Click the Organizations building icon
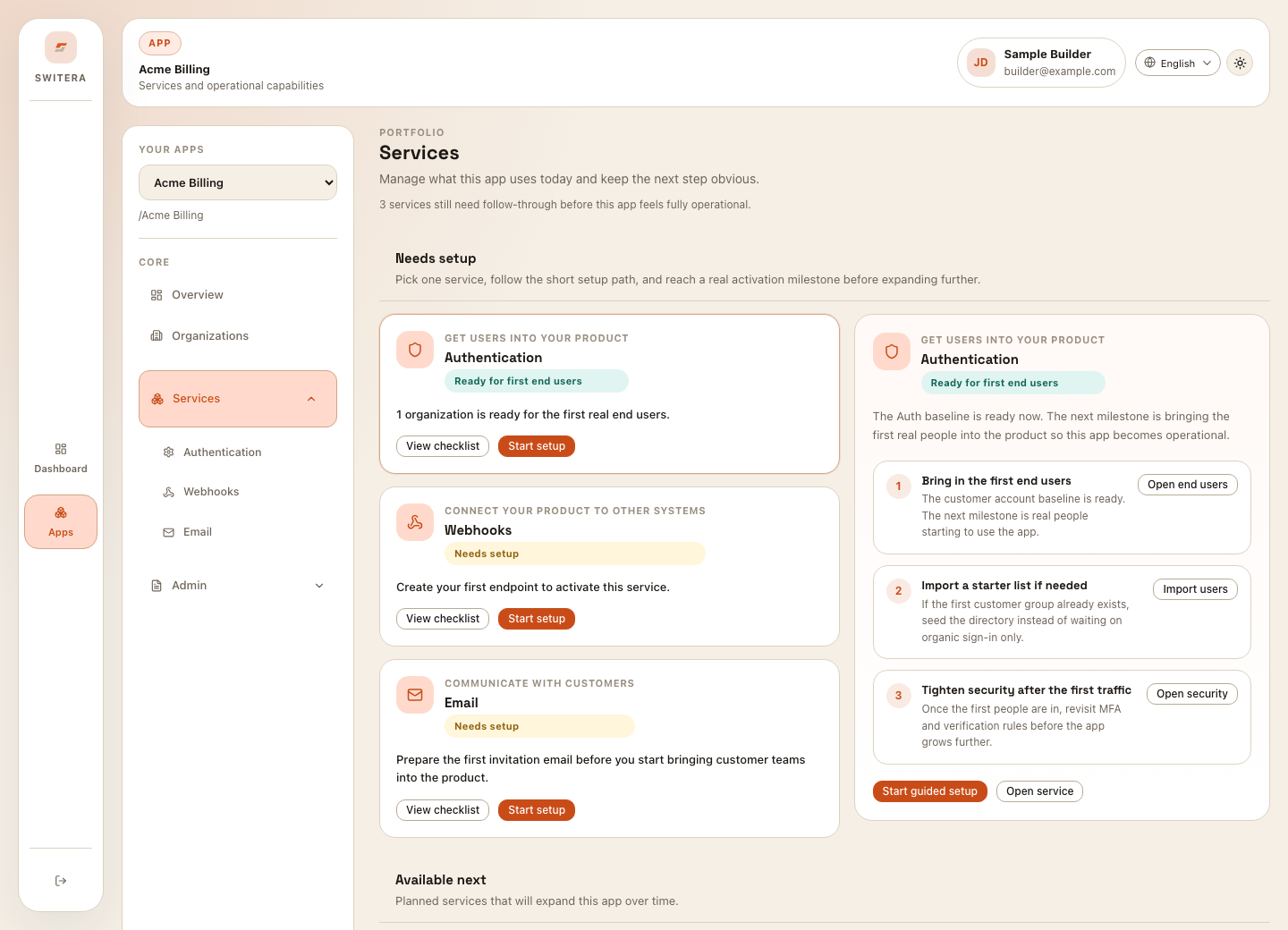The image size is (1288, 930). (x=157, y=336)
